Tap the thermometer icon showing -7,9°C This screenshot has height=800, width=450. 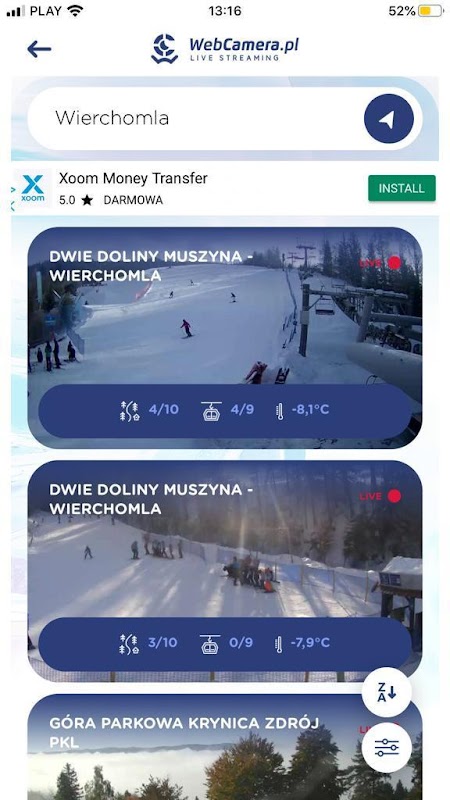click(279, 644)
